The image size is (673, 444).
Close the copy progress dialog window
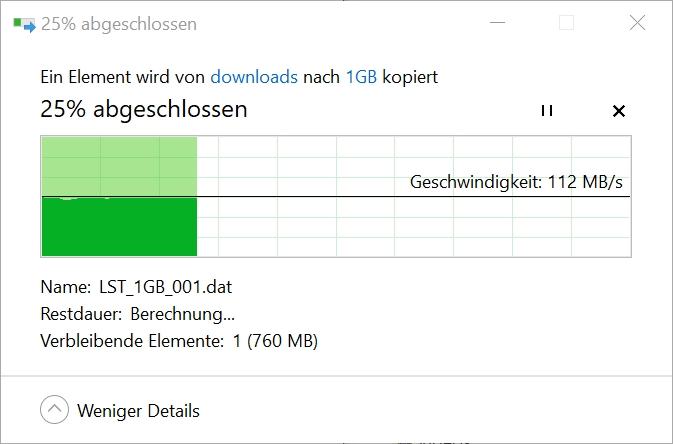(x=637, y=23)
